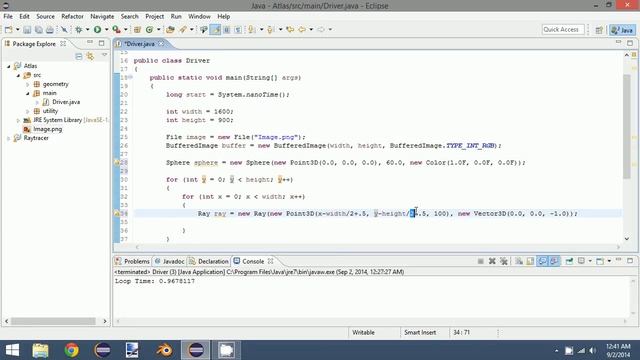
Task: Click the Open Perspective icon
Action: tap(599, 30)
